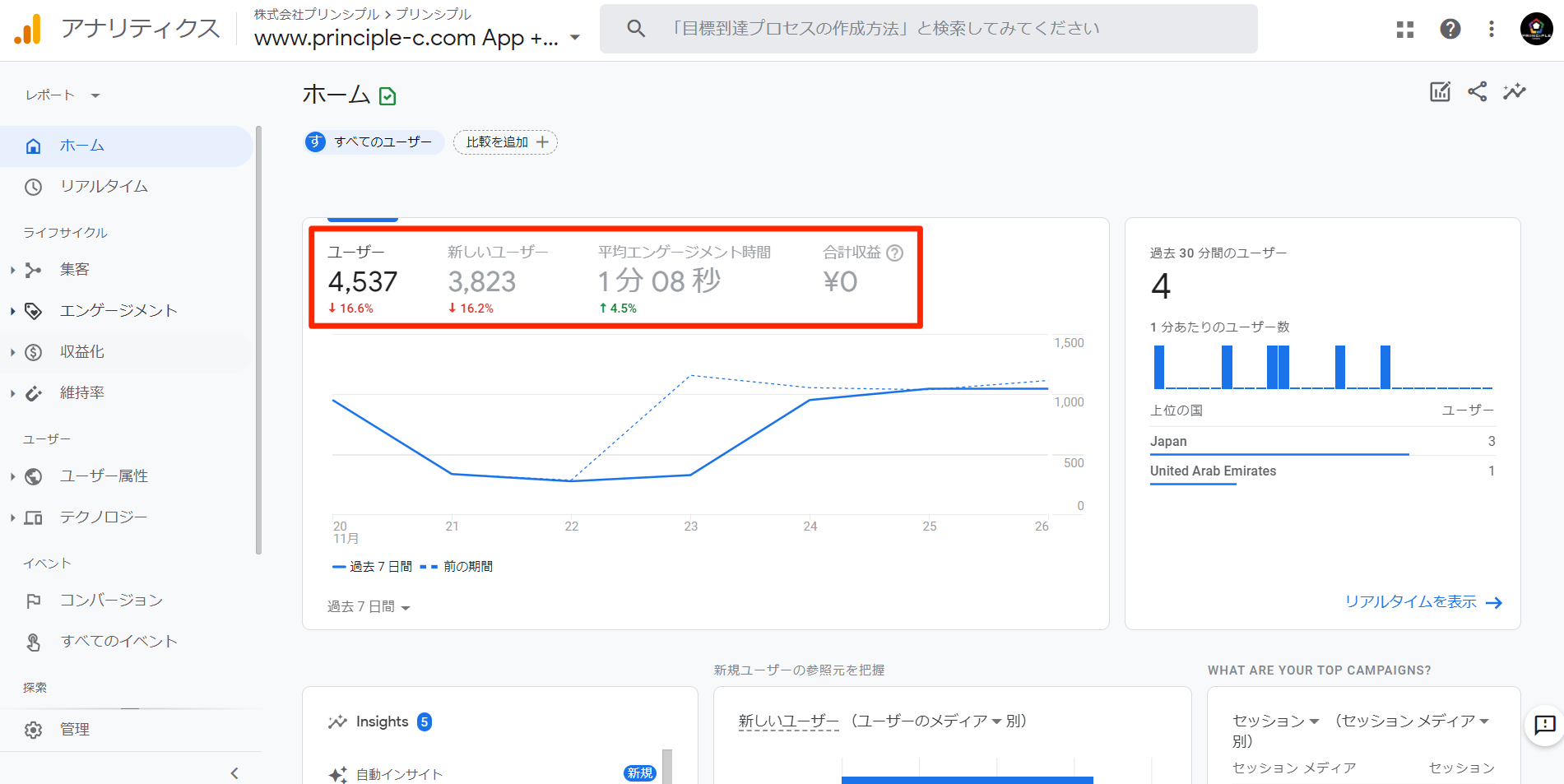This screenshot has width=1564, height=784.
Task: Select リアルタイム in the sidebar
Action: click(104, 187)
